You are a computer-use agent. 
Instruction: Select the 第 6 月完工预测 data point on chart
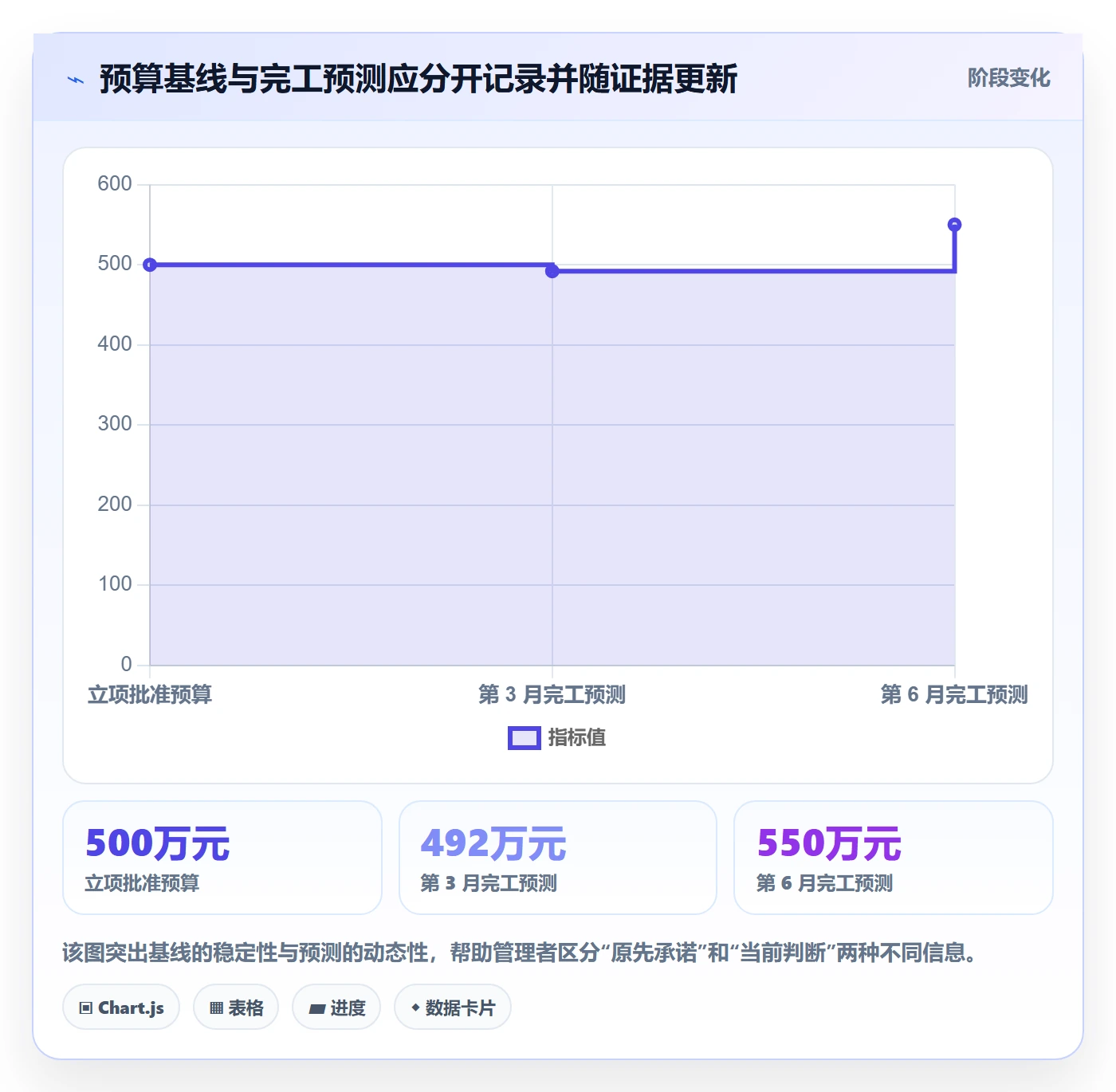pyautogui.click(x=954, y=225)
